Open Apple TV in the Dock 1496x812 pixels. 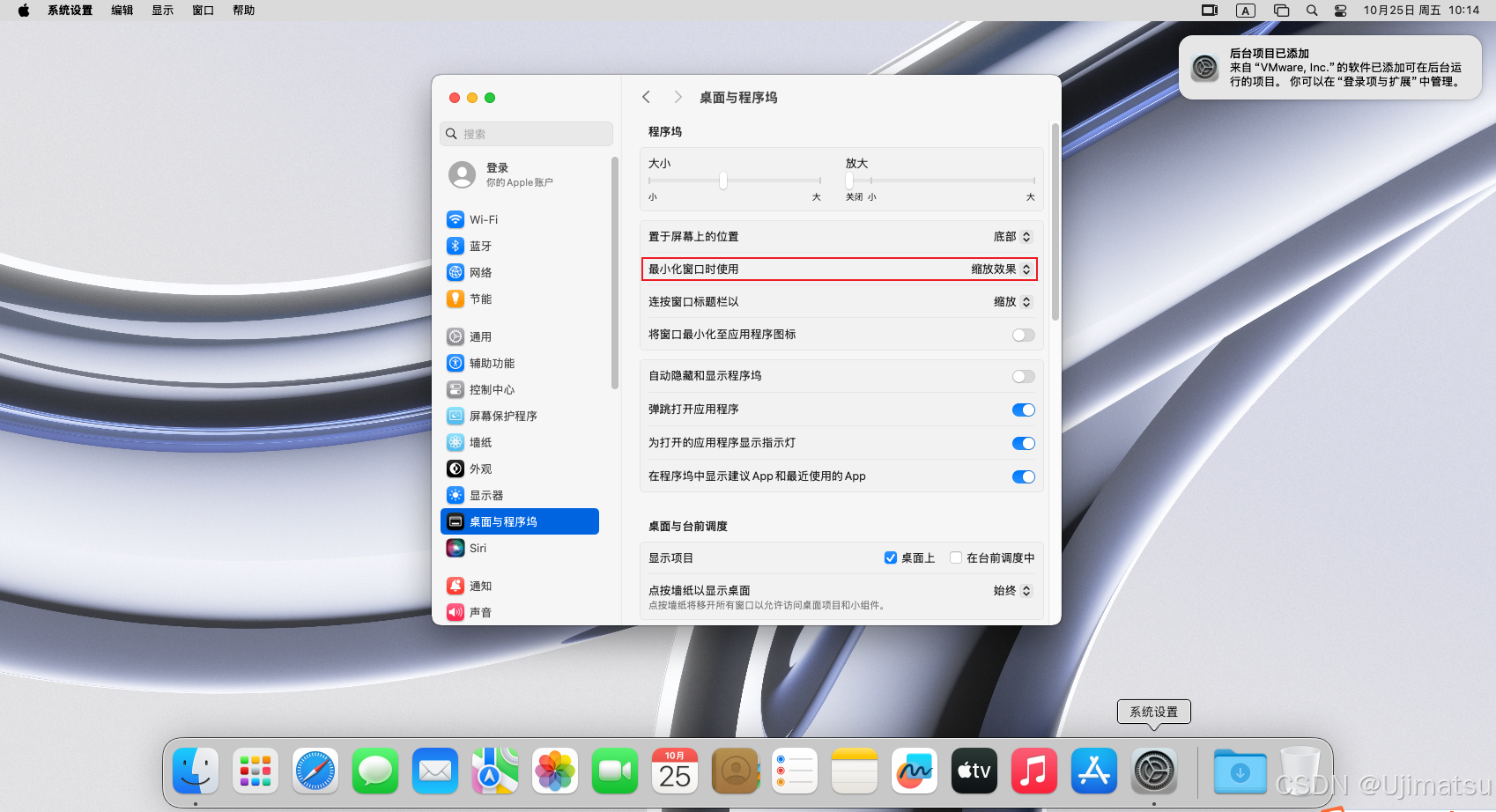974,771
